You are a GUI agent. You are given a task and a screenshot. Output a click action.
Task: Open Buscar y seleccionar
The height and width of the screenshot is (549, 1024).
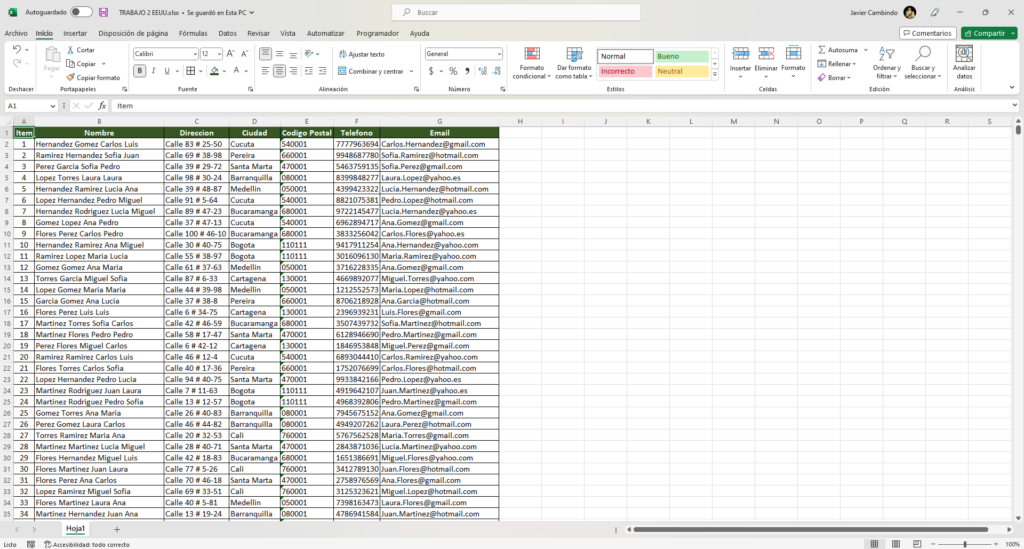click(922, 63)
